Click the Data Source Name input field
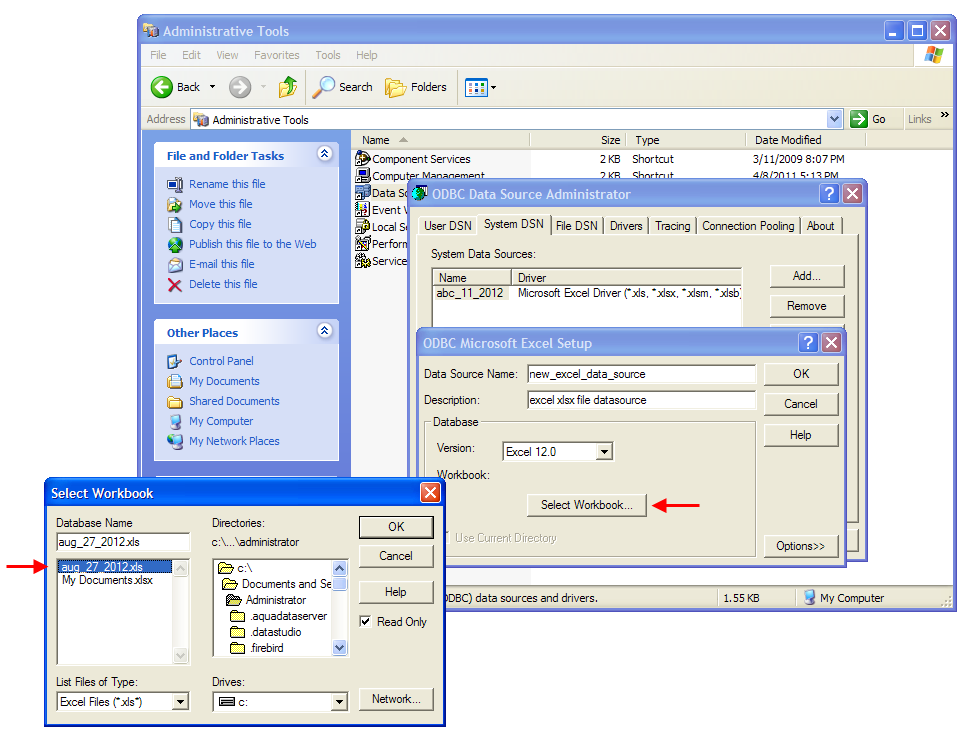Image resolution: width=978 pixels, height=735 pixels. pos(641,374)
